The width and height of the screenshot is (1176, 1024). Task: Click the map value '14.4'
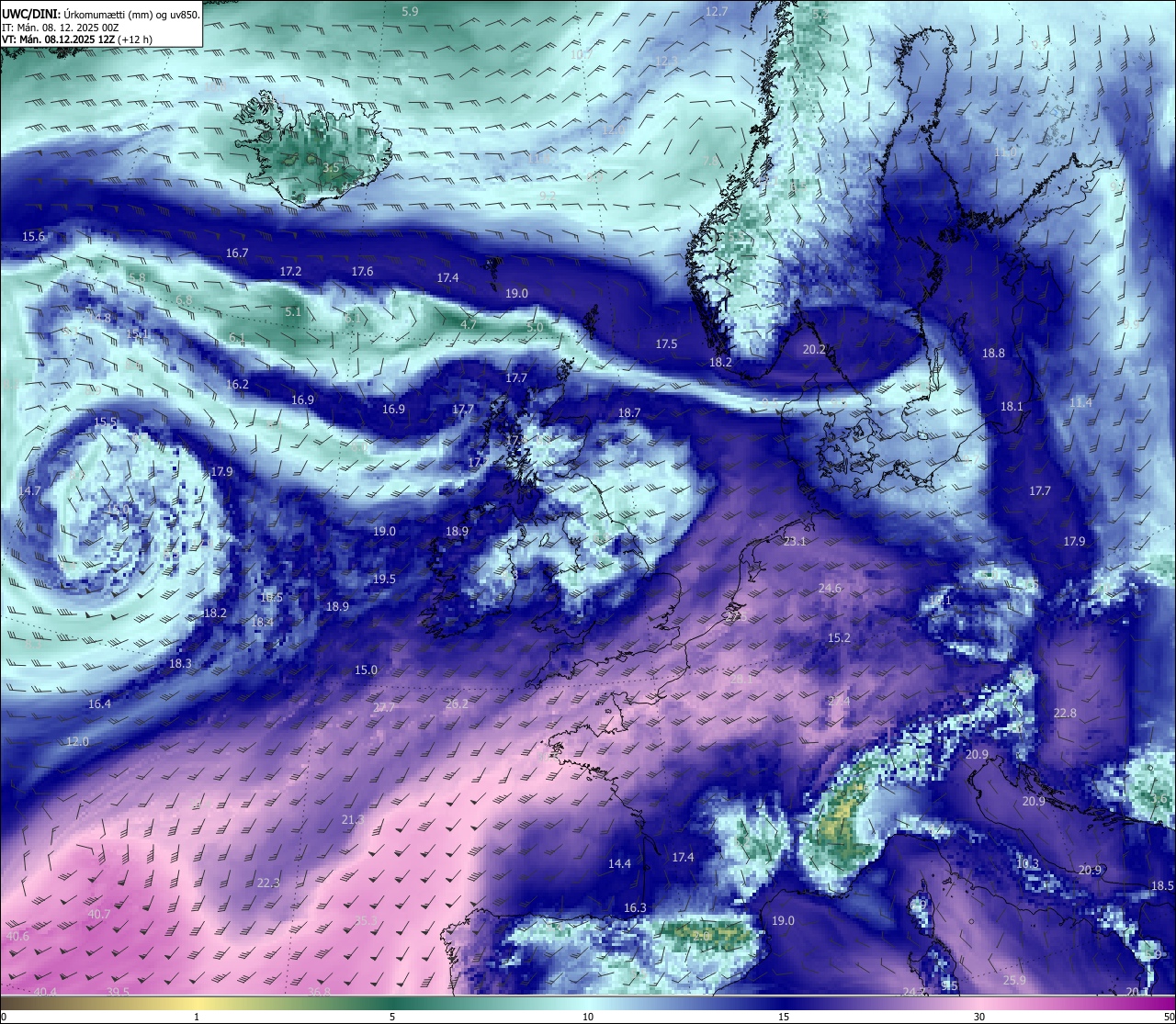coord(620,864)
